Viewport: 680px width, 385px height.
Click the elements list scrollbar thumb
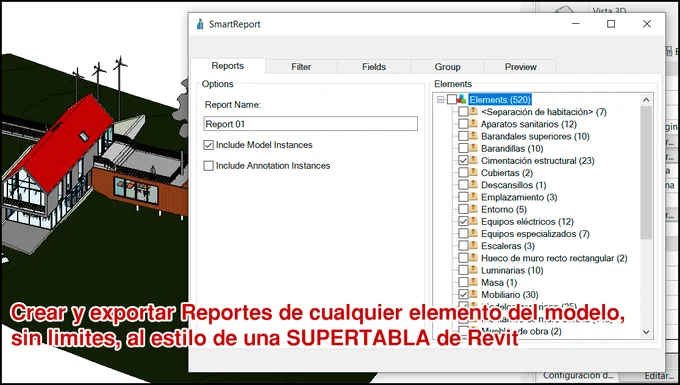(646, 172)
